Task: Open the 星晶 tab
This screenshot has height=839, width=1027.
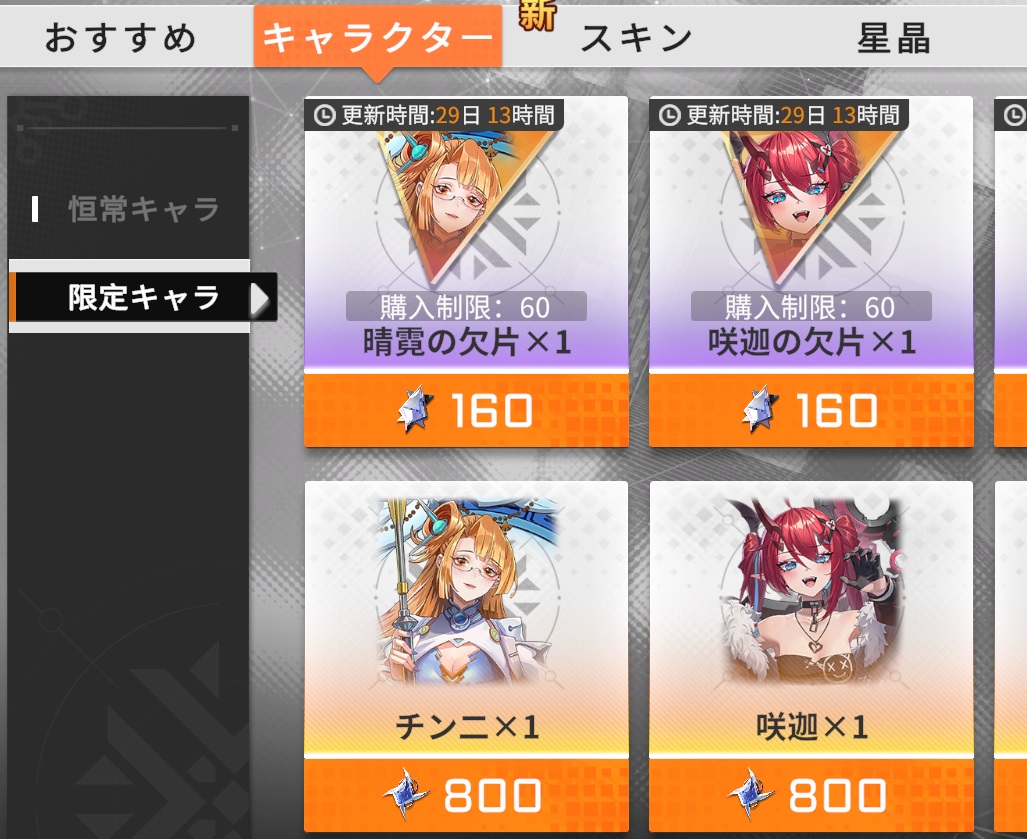Action: [893, 38]
